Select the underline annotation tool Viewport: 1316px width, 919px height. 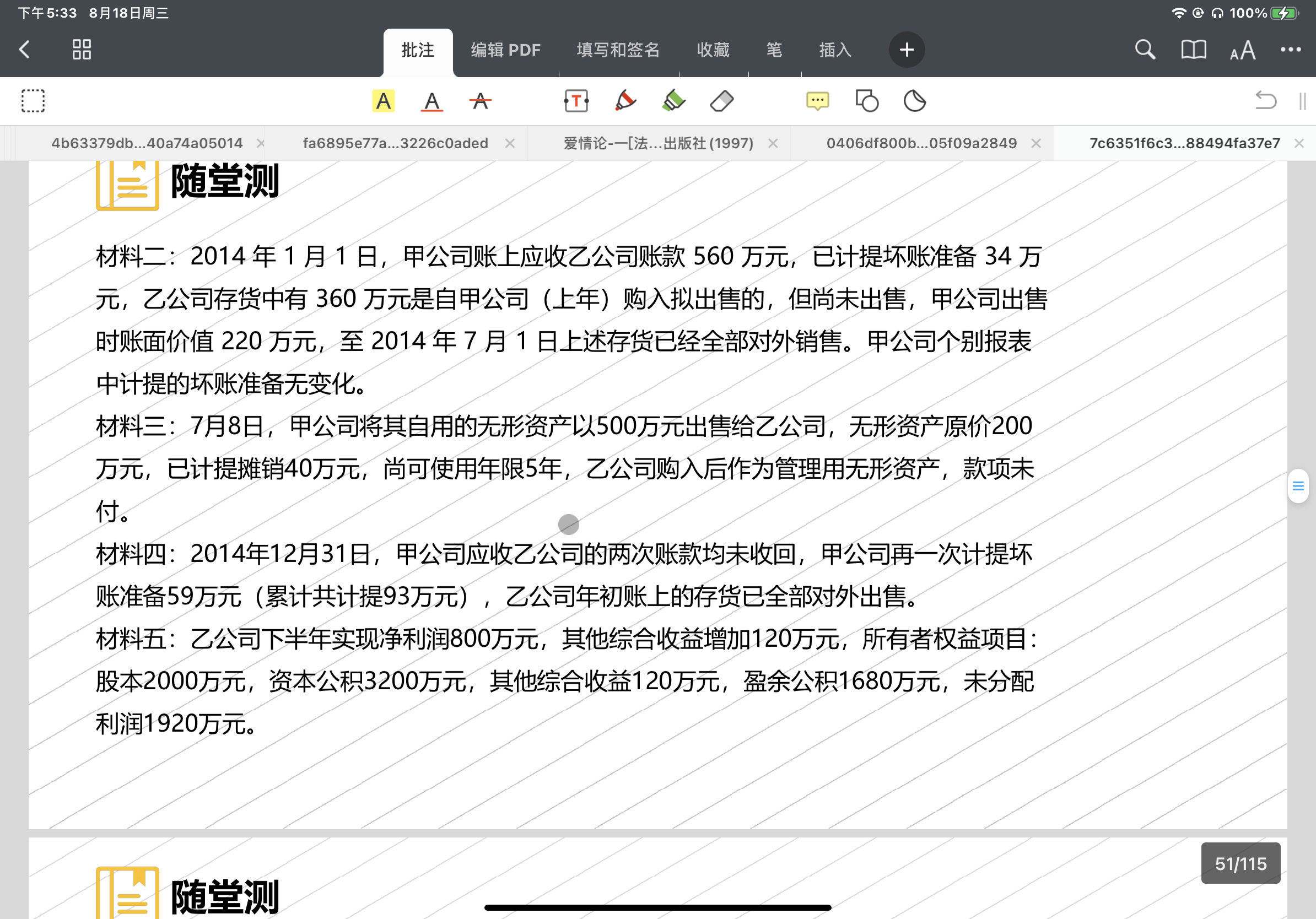(x=432, y=101)
